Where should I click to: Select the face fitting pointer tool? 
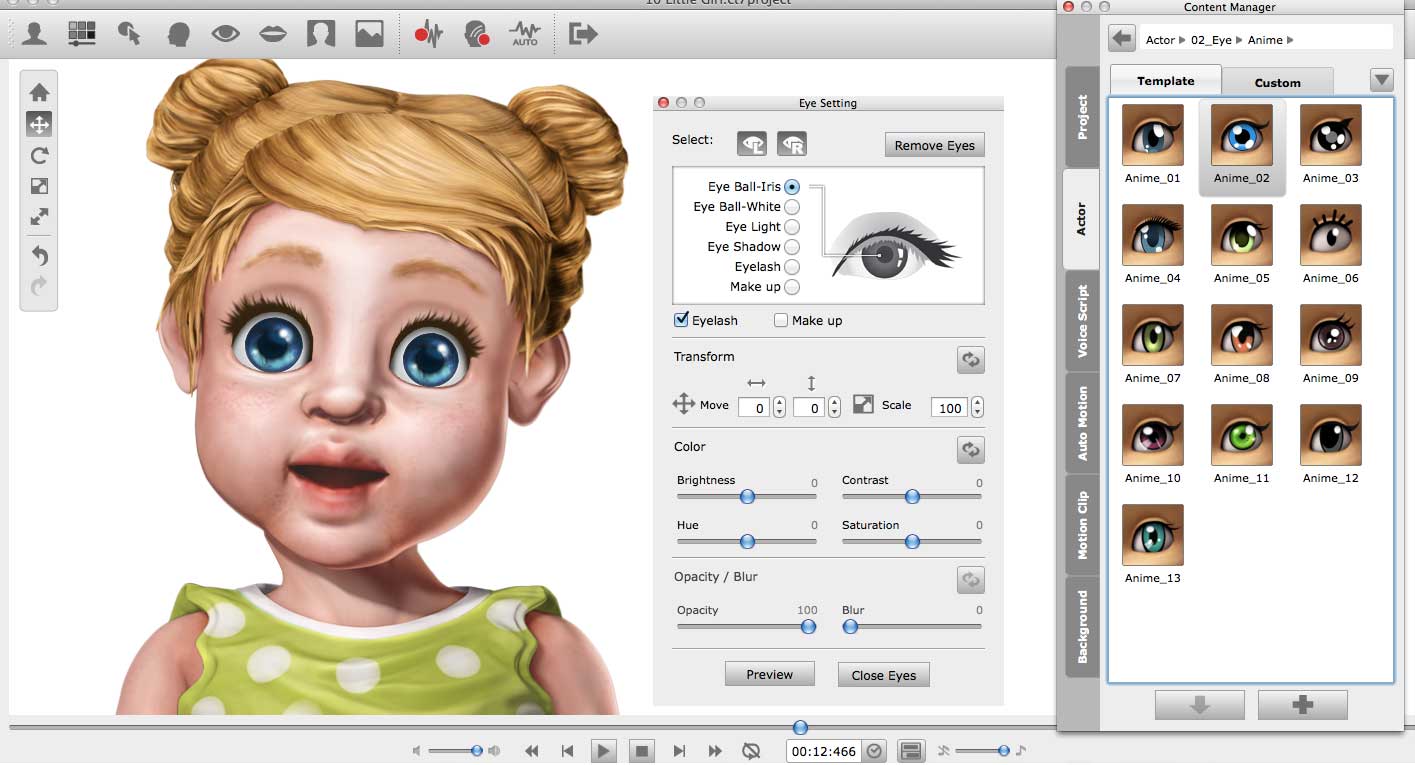pos(129,34)
